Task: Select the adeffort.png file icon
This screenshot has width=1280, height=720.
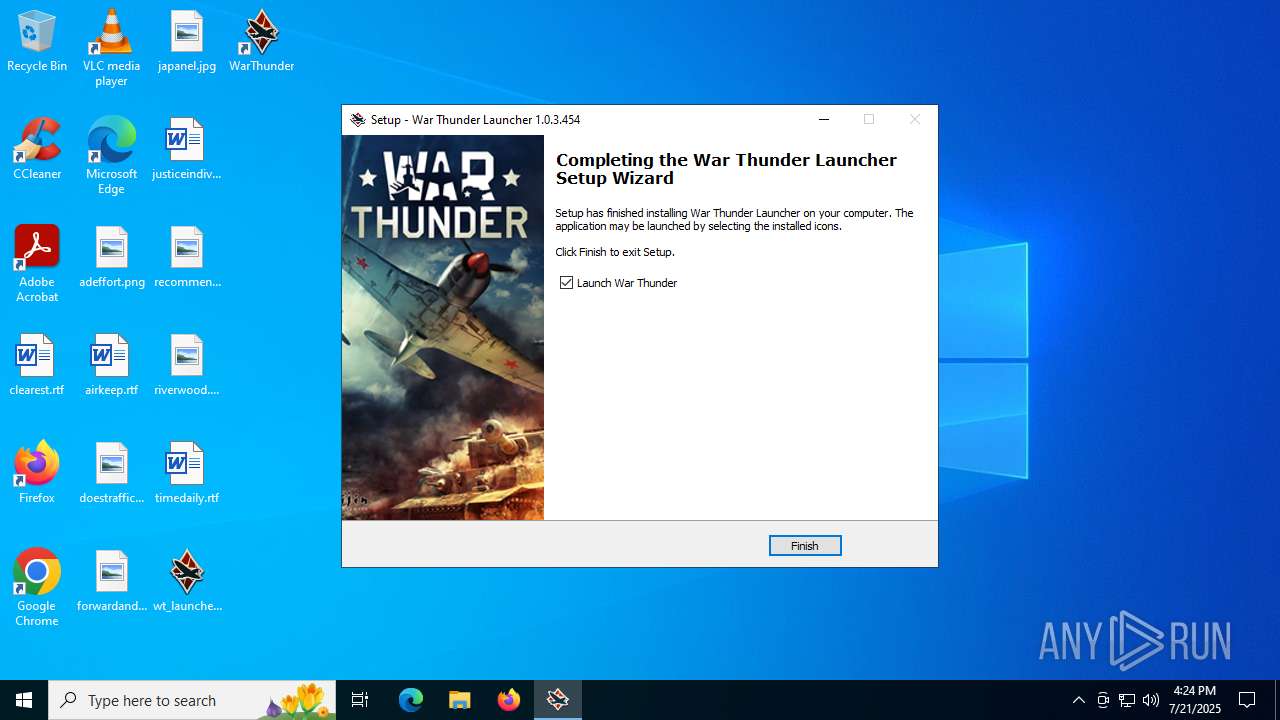Action: [x=112, y=258]
